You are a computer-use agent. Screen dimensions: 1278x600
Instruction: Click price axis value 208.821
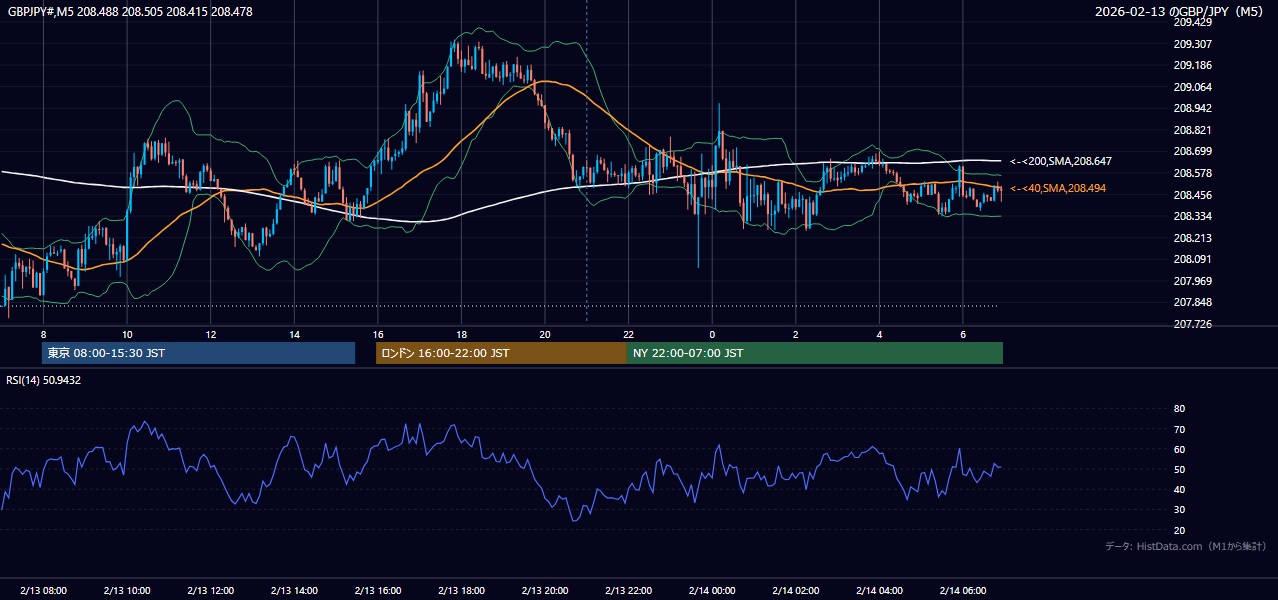tap(1192, 130)
